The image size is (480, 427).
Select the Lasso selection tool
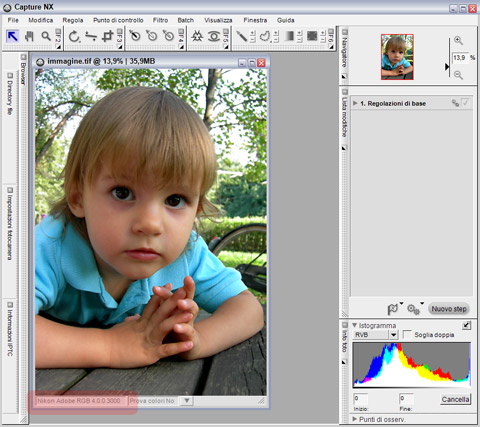pyautogui.click(x=265, y=36)
